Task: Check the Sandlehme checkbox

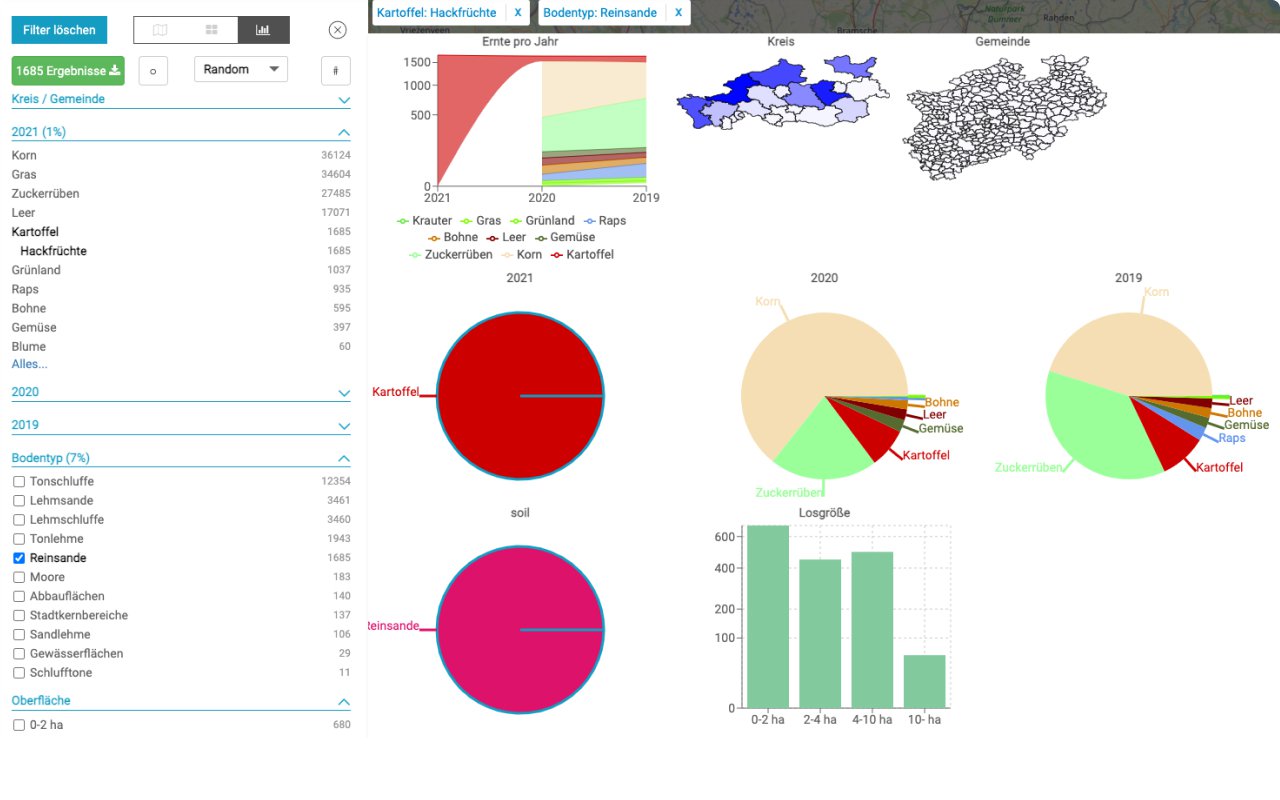Action: [19, 634]
